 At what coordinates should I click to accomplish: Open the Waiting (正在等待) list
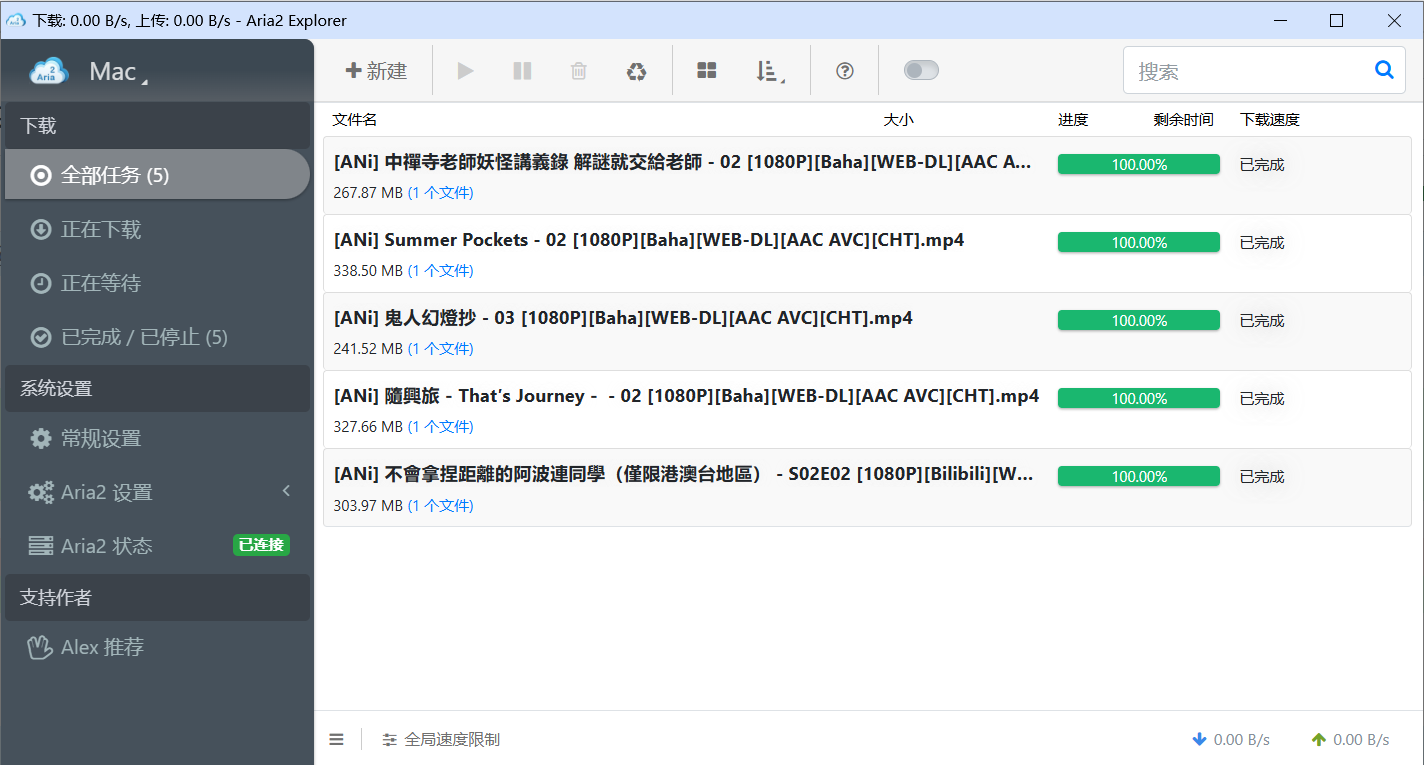point(157,283)
